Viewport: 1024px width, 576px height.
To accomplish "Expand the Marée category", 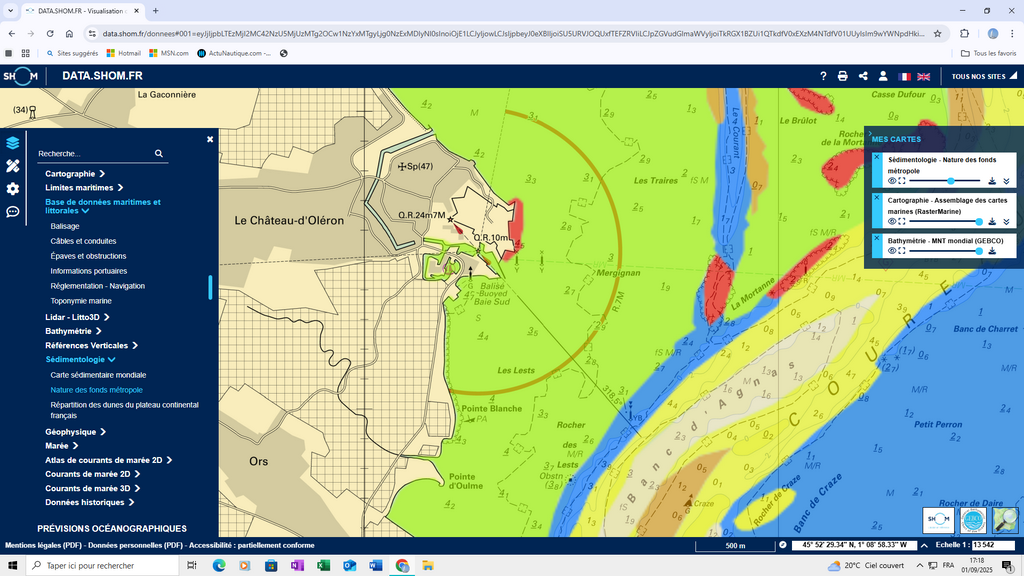I will point(61,446).
